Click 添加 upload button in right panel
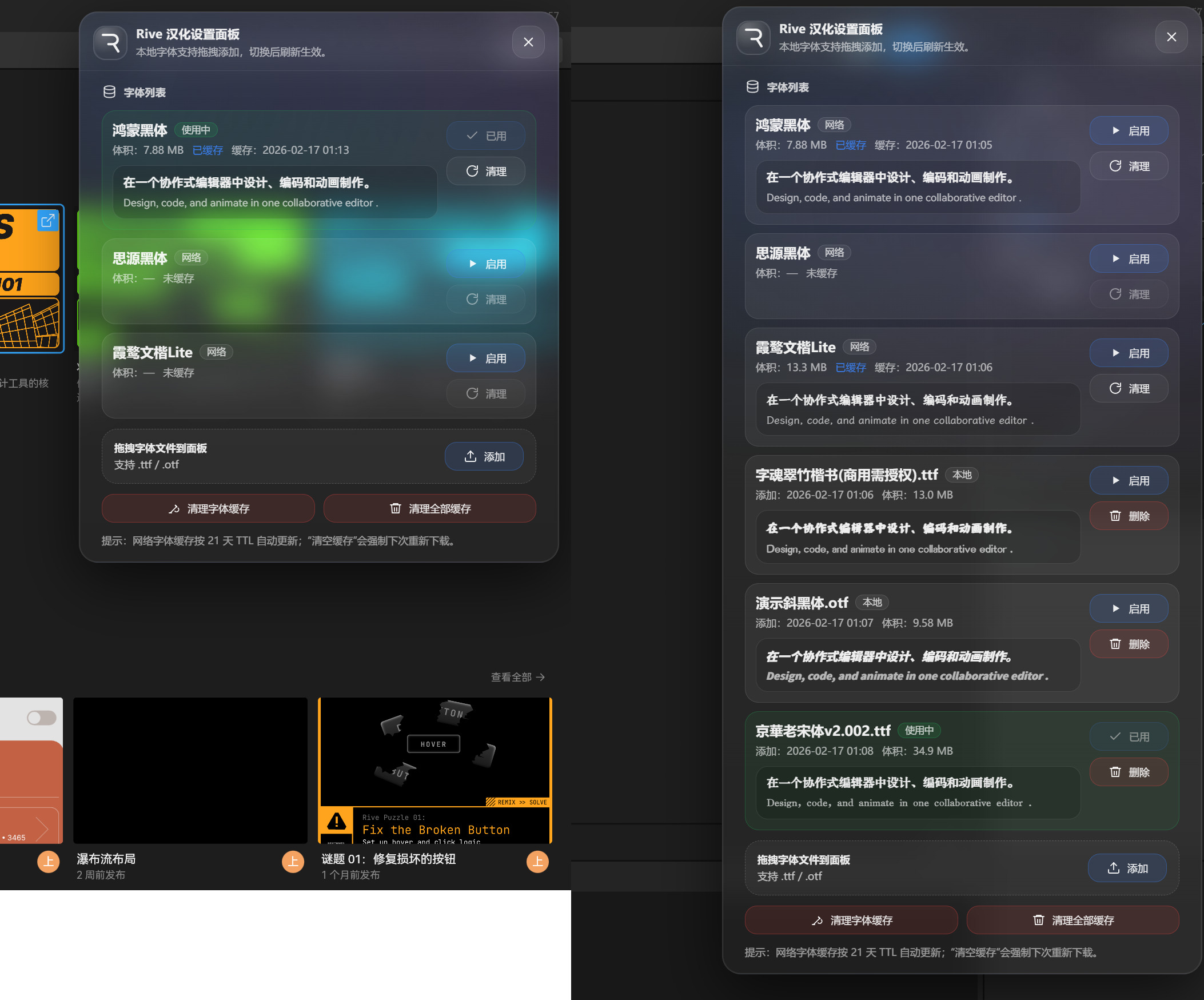This screenshot has width=1204, height=1000. 1127,868
